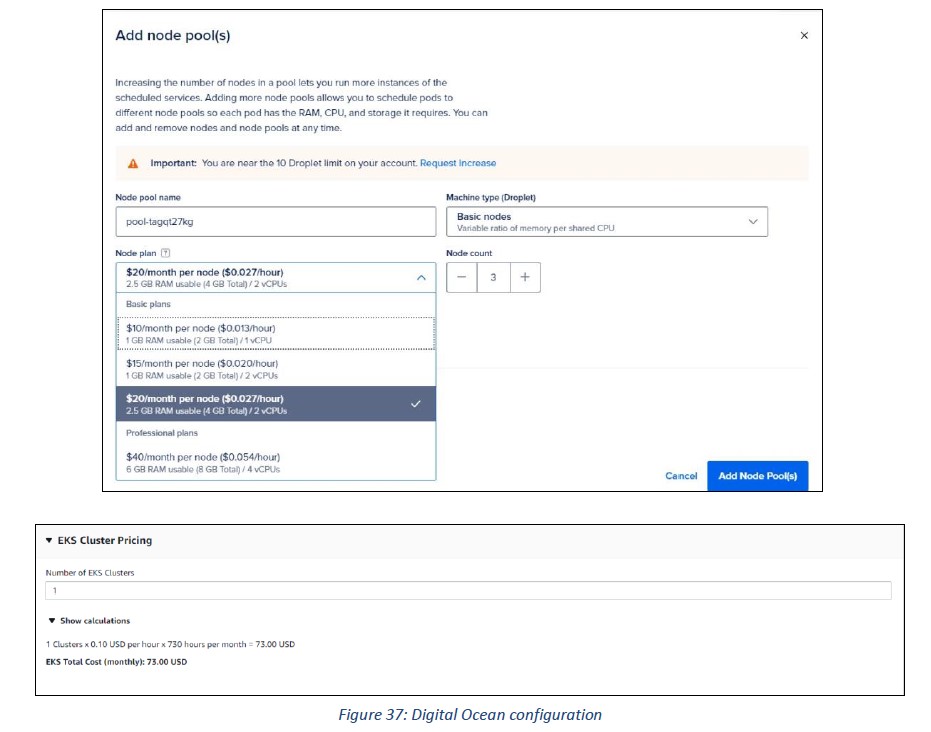The height and width of the screenshot is (732, 931).
Task: Choose the $15/month per node plan
Action: click(x=276, y=369)
